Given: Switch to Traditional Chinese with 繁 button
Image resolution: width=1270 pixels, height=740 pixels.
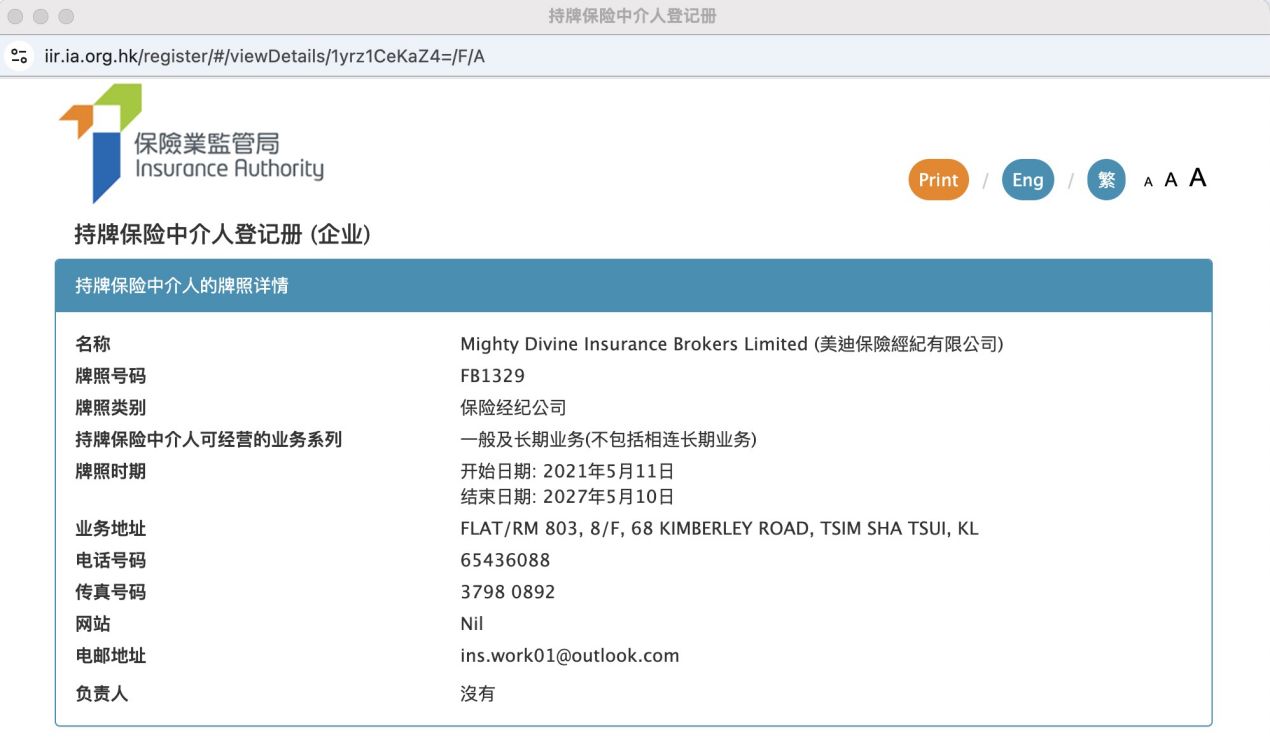Looking at the screenshot, I should [1106, 180].
